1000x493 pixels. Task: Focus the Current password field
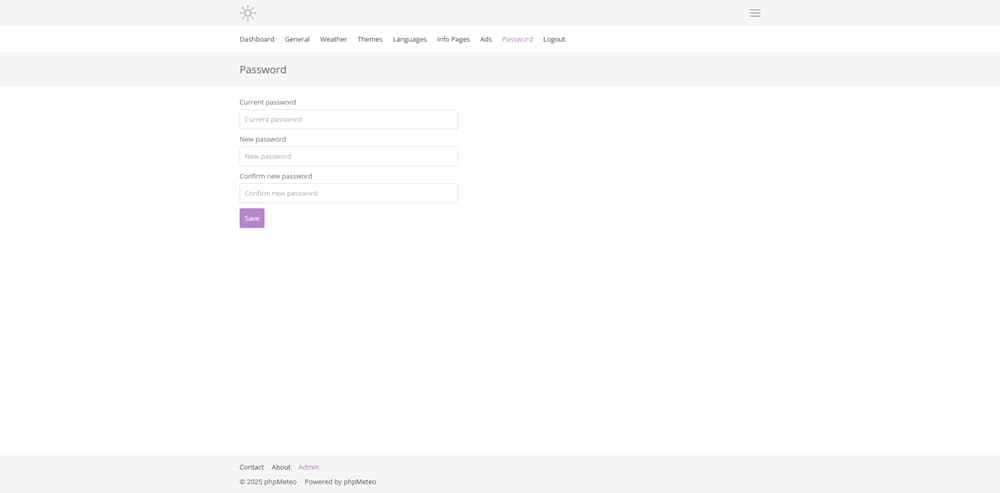coord(349,119)
